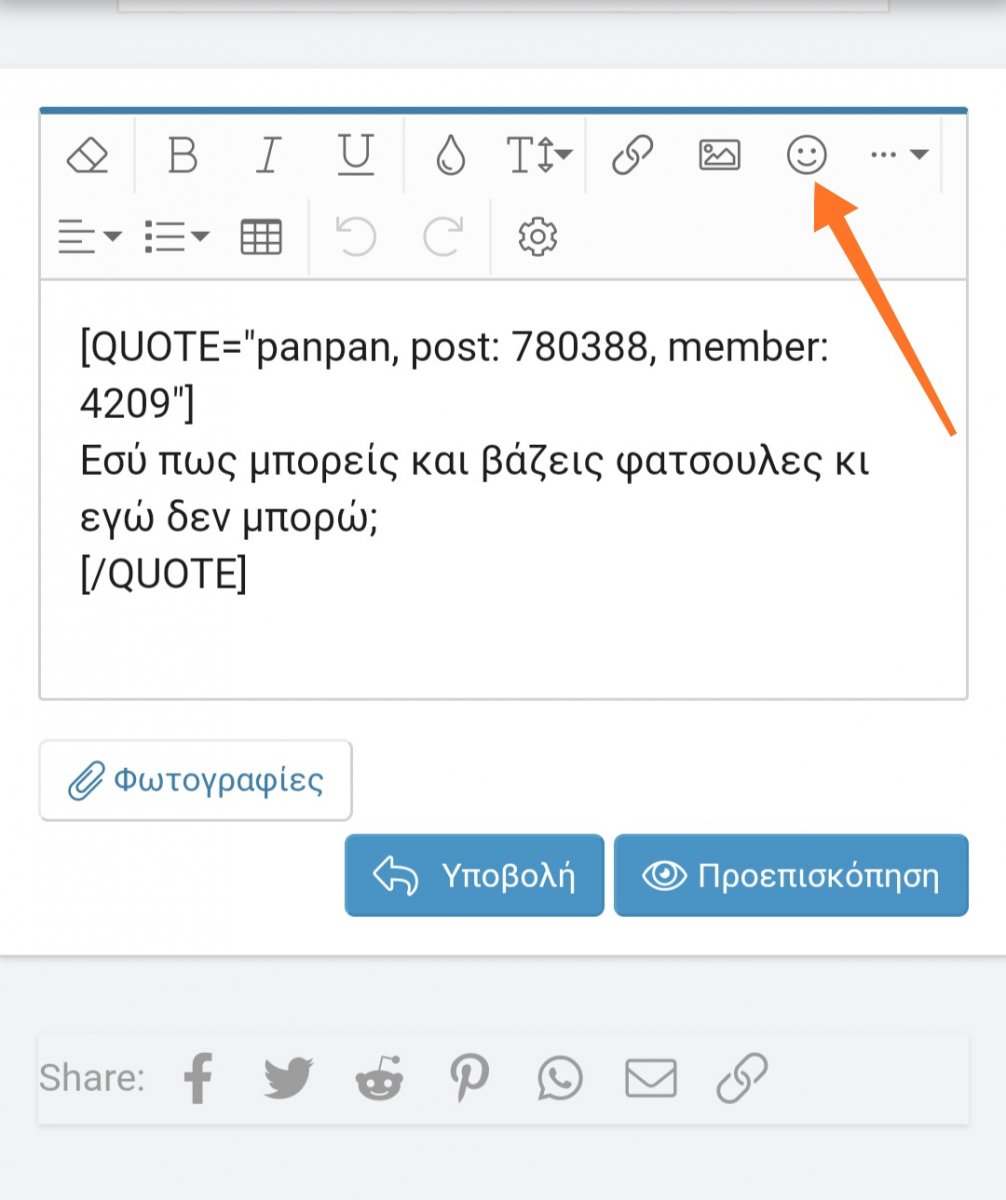Submit reply with Υποβολή button
1006x1200 pixels.
click(x=474, y=876)
